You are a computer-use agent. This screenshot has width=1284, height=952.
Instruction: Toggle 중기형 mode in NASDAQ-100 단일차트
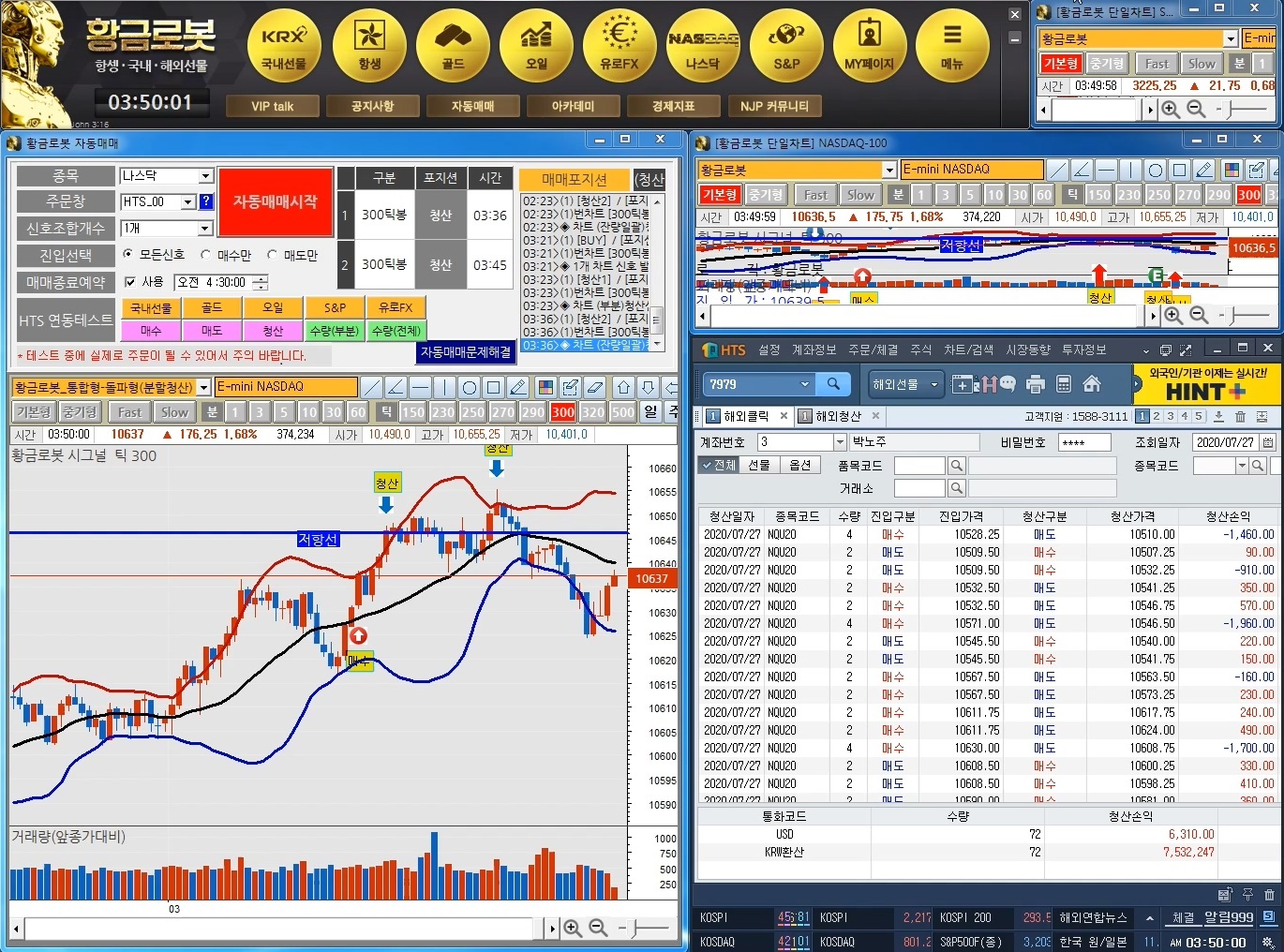tap(767, 195)
